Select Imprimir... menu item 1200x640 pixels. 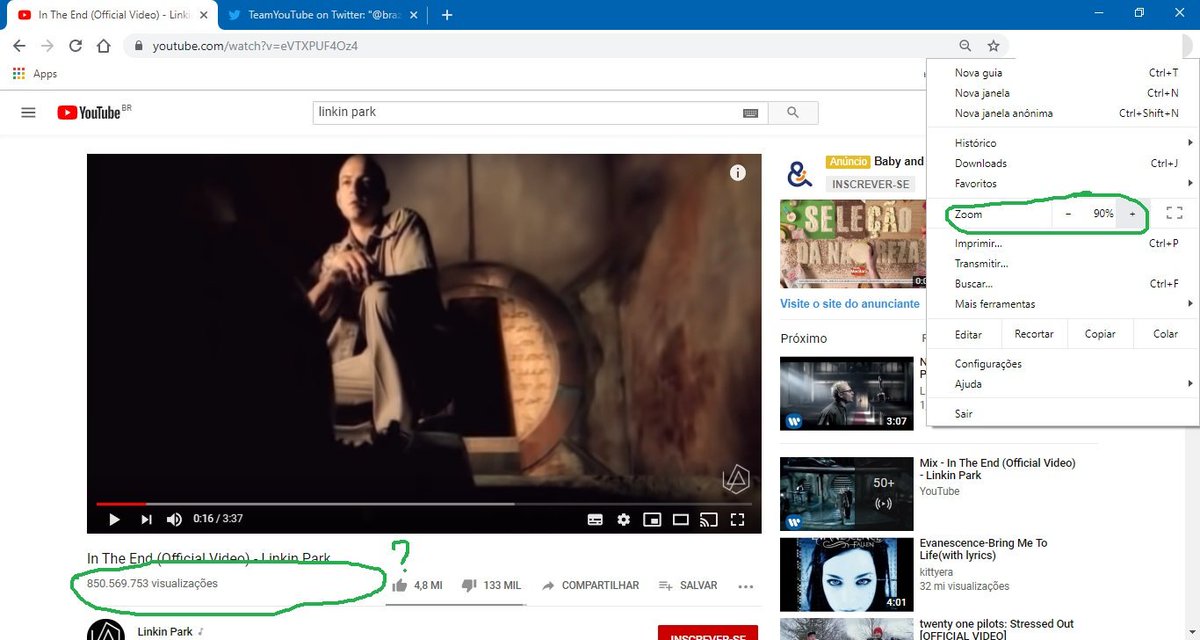click(x=1064, y=243)
